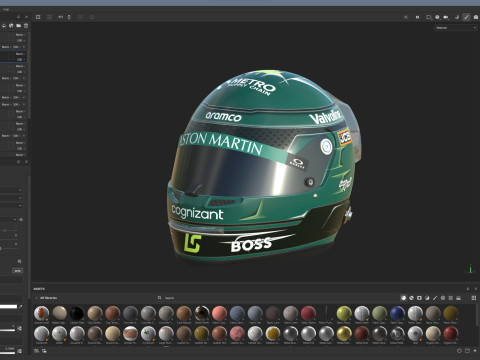Open the Assets panel title tab

tap(39, 289)
